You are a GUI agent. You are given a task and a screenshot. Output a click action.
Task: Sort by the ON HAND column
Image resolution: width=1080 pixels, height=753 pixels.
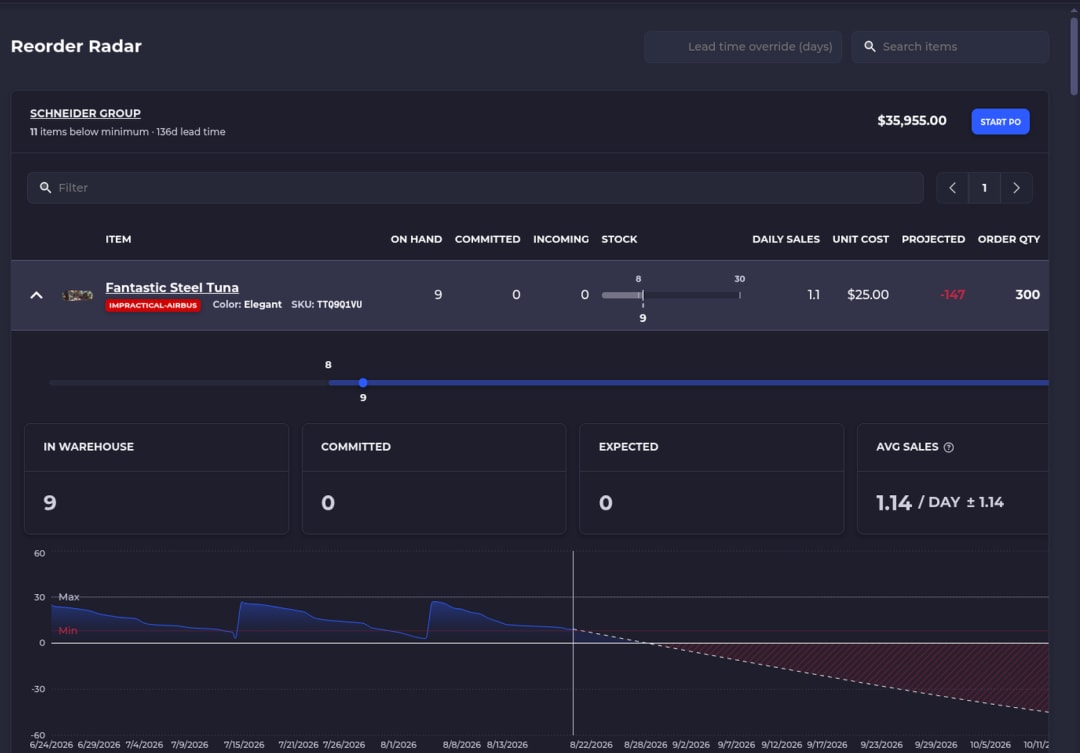coord(416,239)
